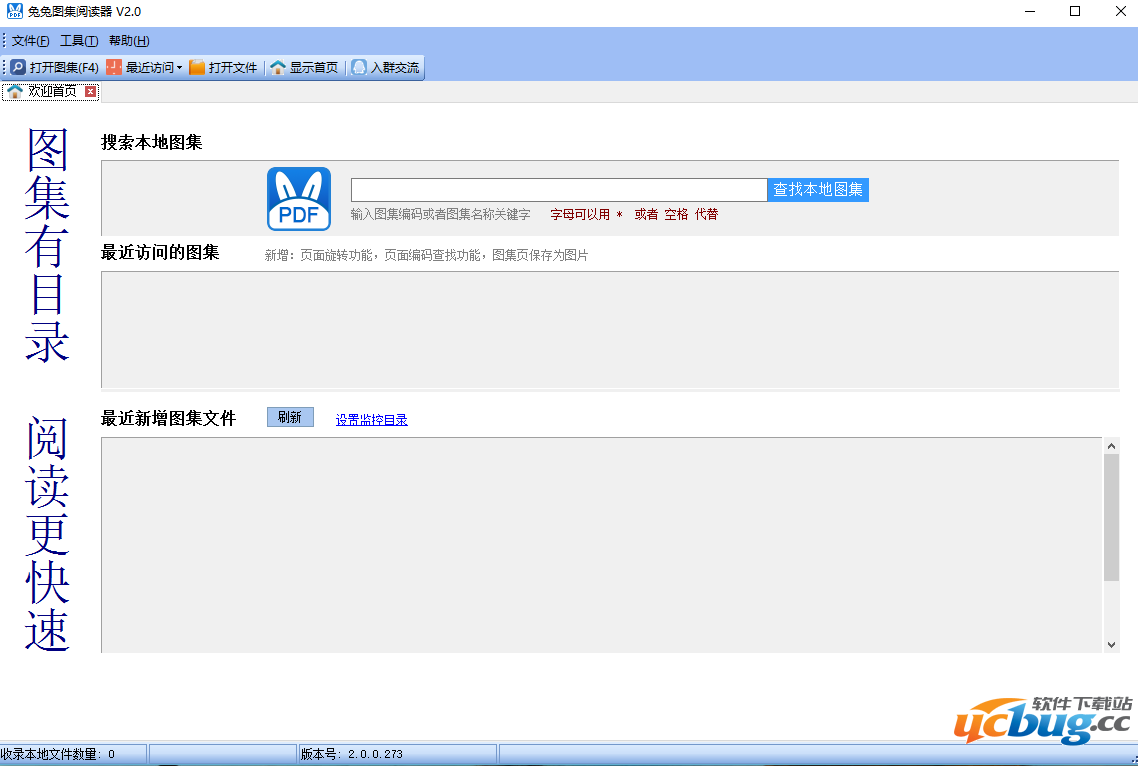Click the 入群交流 QQ penguin icon

click(x=359, y=68)
